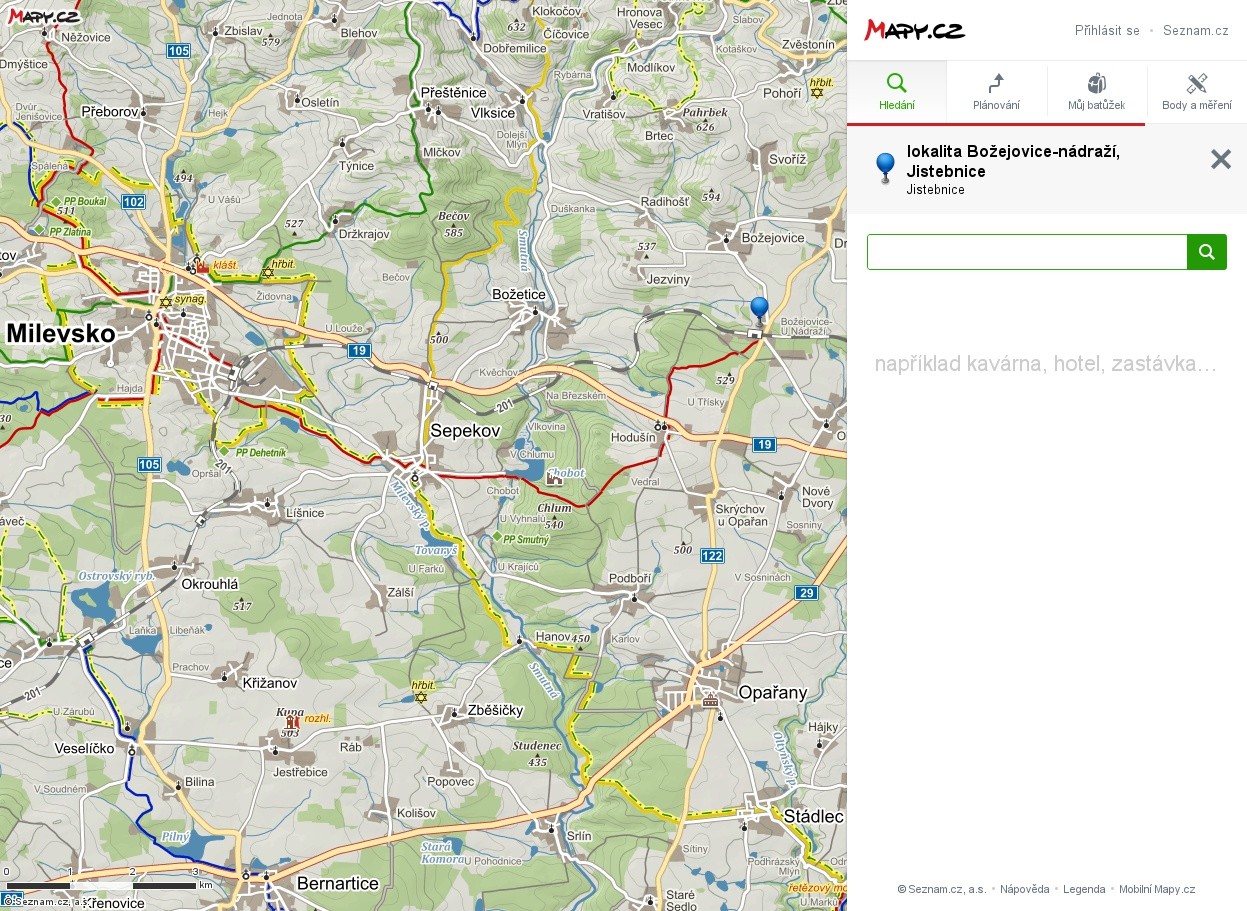
Task: Click the blue pin icon in panel header
Action: [x=884, y=167]
